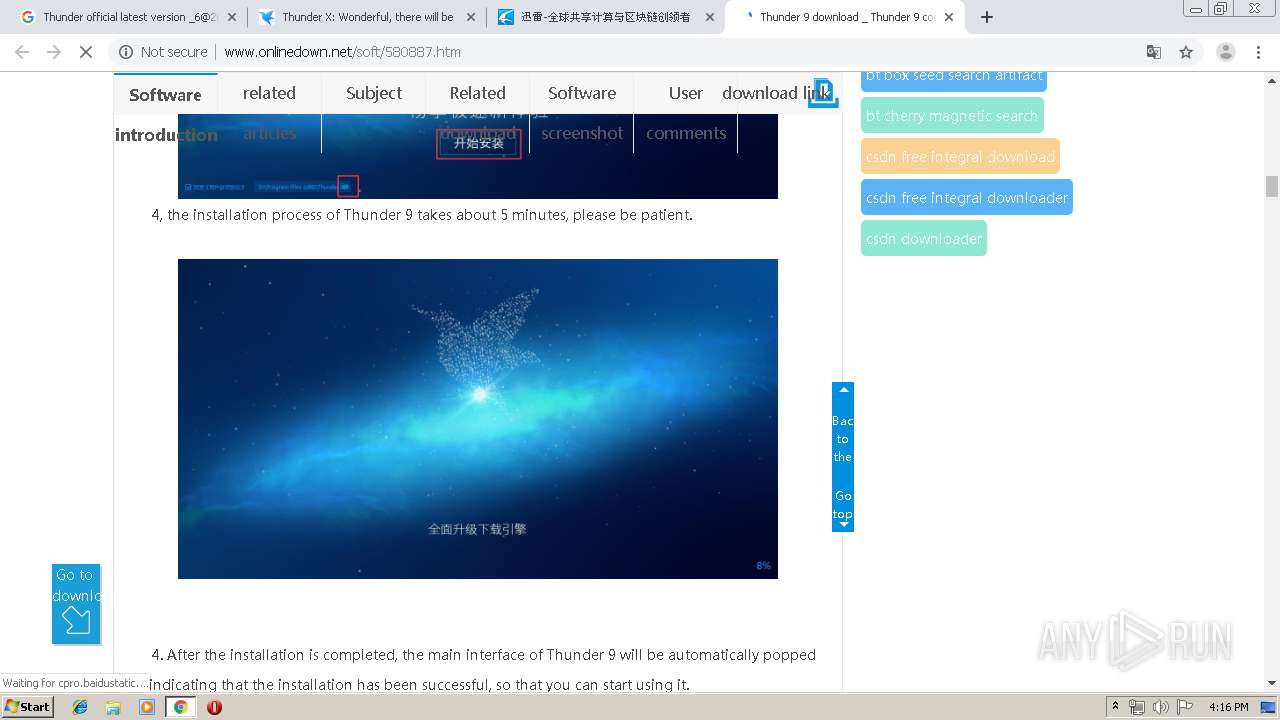Click the blue download document icon
This screenshot has height=720, width=1280.
click(823, 93)
